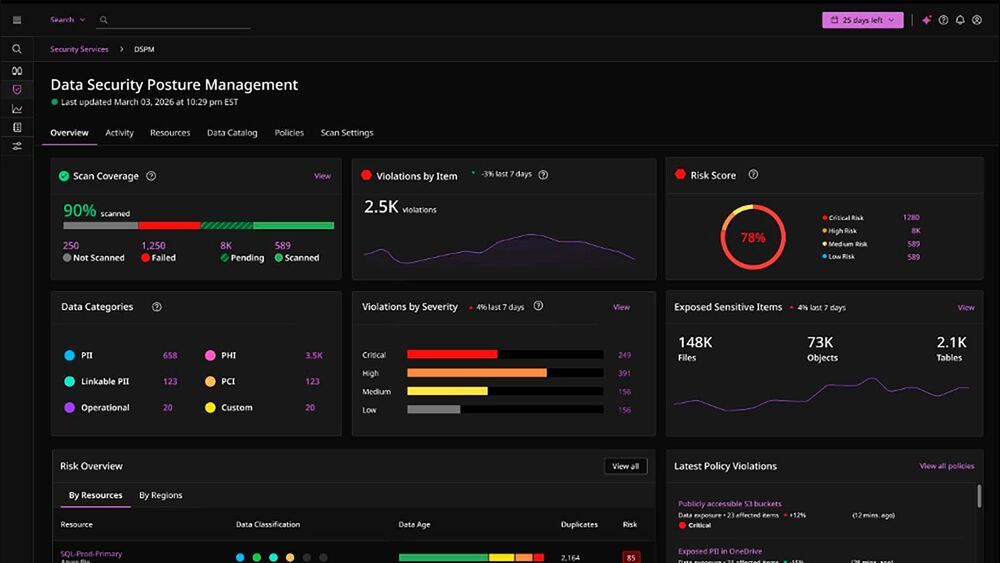Screen dimensions: 1000x563
Task: Expand the Search type dropdown
Action: tap(67, 20)
